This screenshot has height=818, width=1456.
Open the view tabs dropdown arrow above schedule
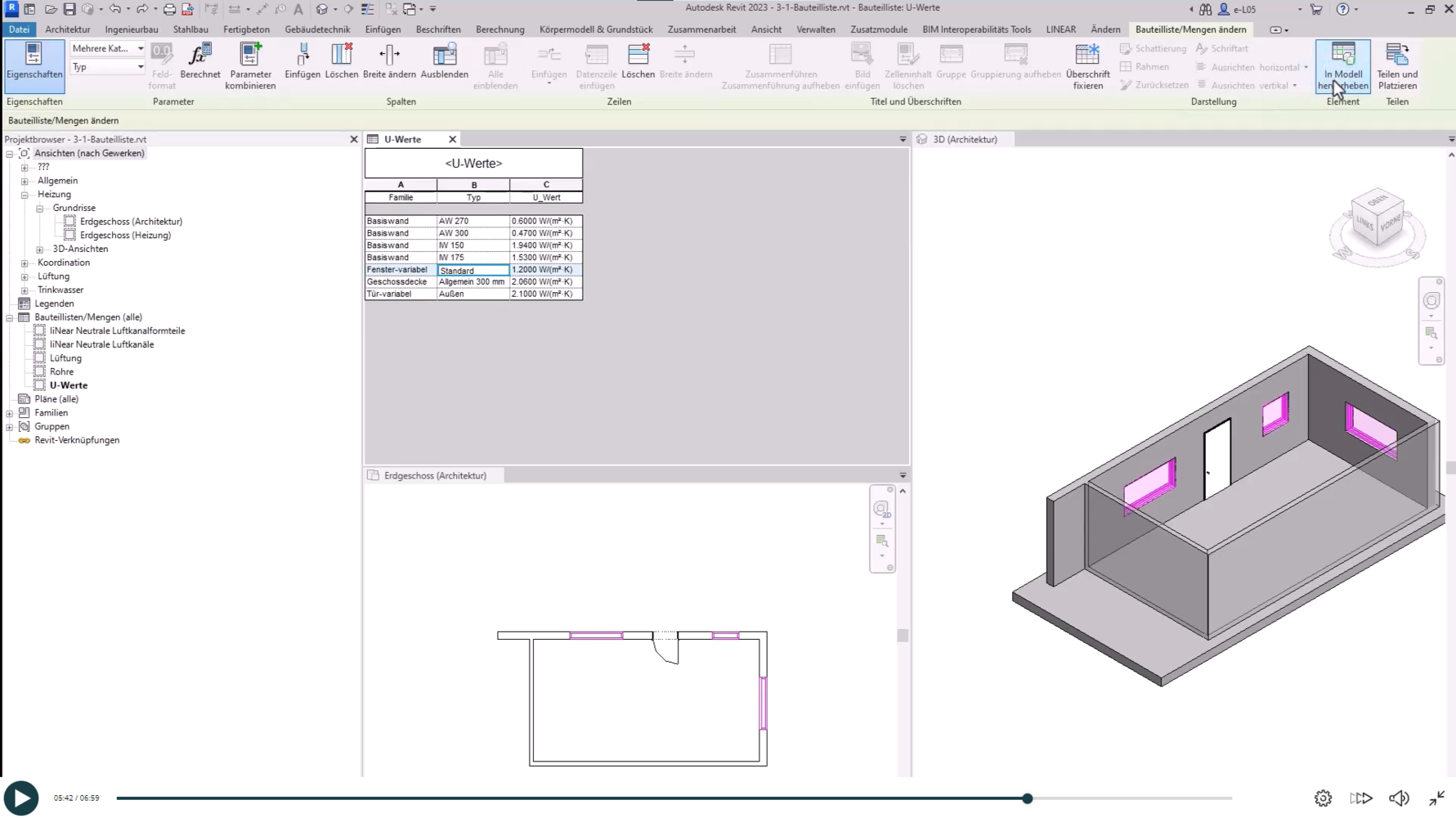pyautogui.click(x=903, y=140)
